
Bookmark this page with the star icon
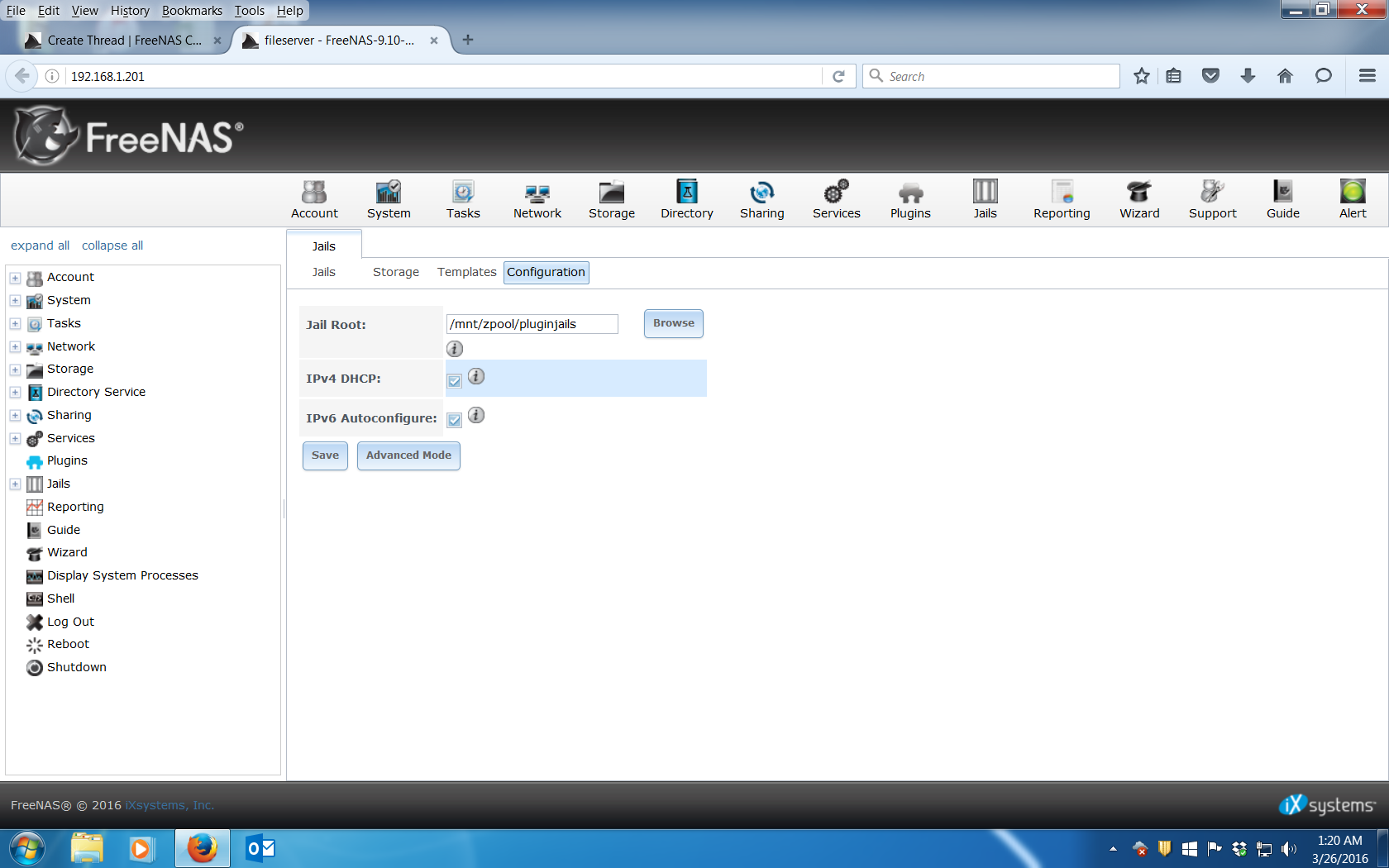click(x=1142, y=76)
